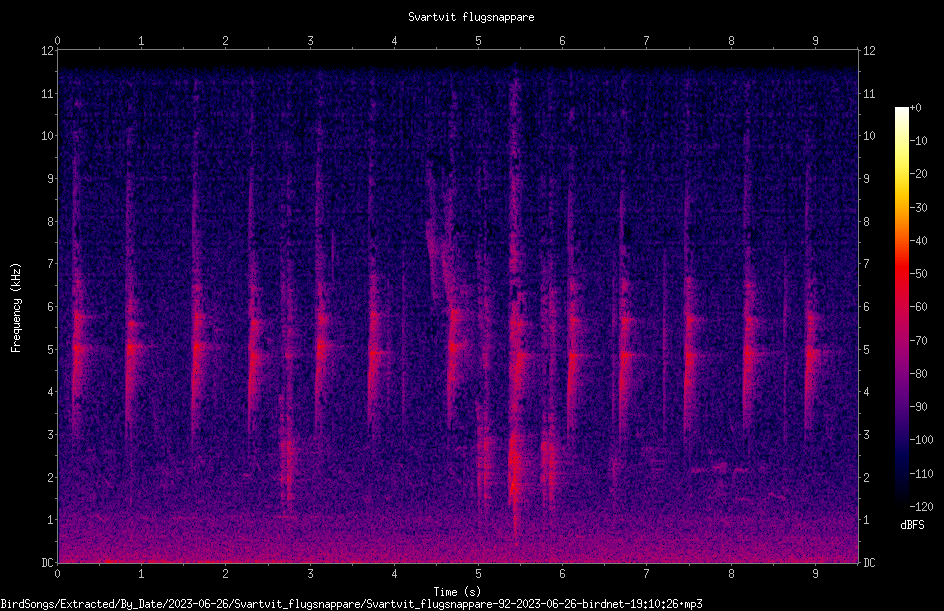Screen dimensions: 944x611
Task: Click the "6" tick on bottom time axis
Action: (x=563, y=574)
